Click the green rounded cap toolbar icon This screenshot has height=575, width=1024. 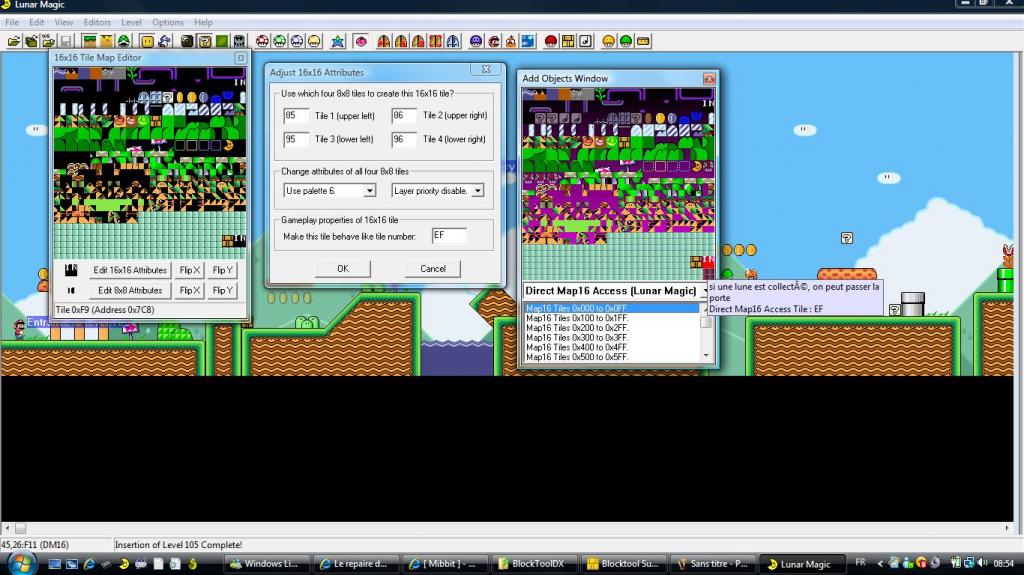(626, 41)
